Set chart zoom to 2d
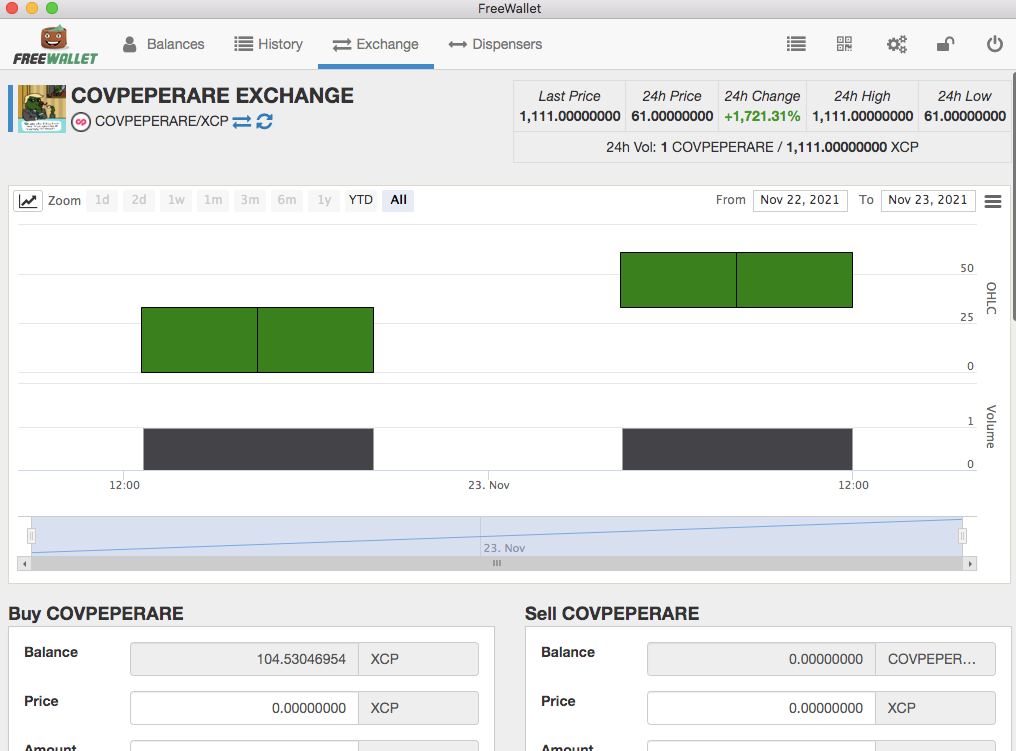This screenshot has height=751, width=1016. click(x=139, y=200)
